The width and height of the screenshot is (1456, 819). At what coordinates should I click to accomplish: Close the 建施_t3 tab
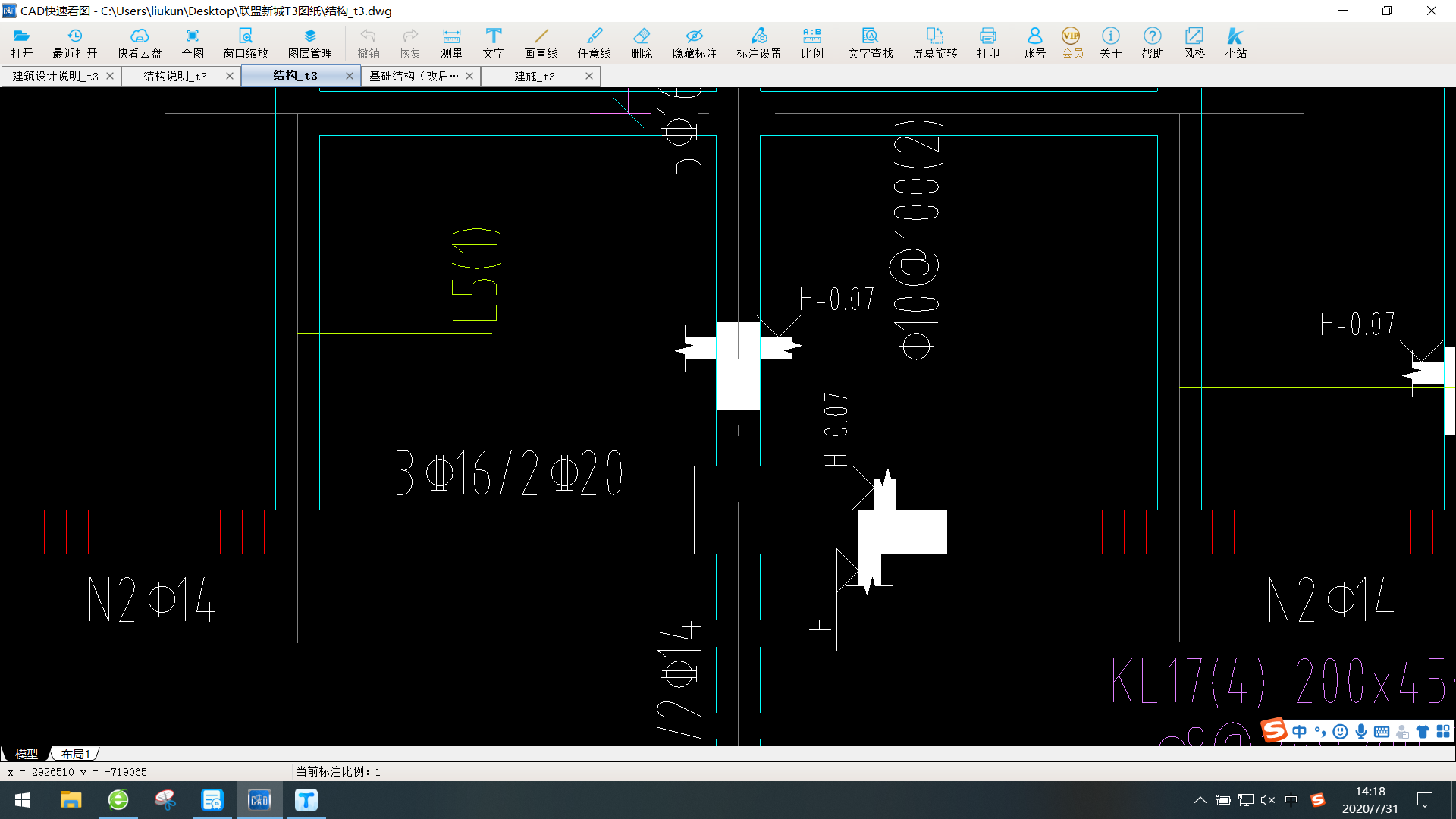tap(589, 76)
